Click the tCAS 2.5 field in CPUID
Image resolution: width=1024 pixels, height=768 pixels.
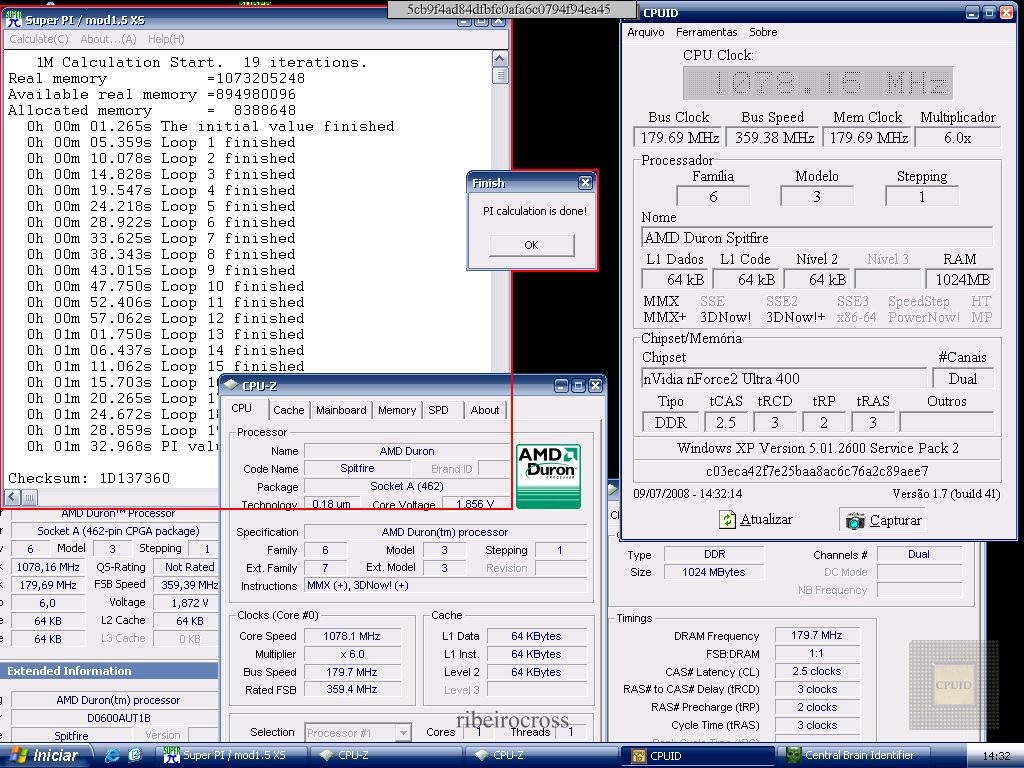(726, 423)
